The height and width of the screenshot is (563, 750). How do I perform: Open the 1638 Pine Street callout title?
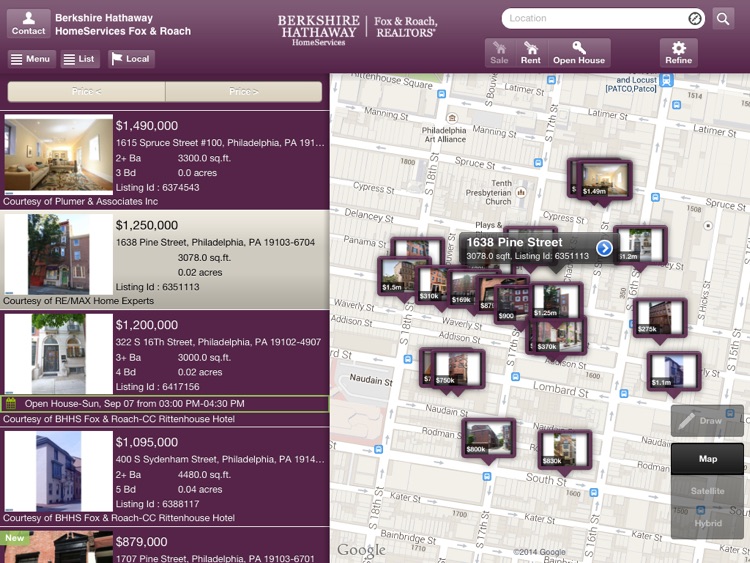pyautogui.click(x=515, y=243)
